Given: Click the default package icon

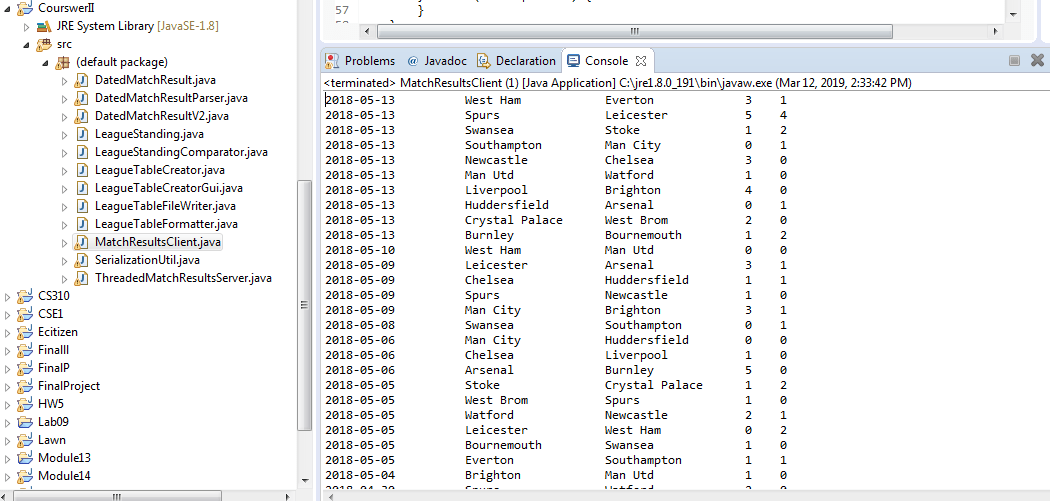Looking at the screenshot, I should tap(63, 62).
